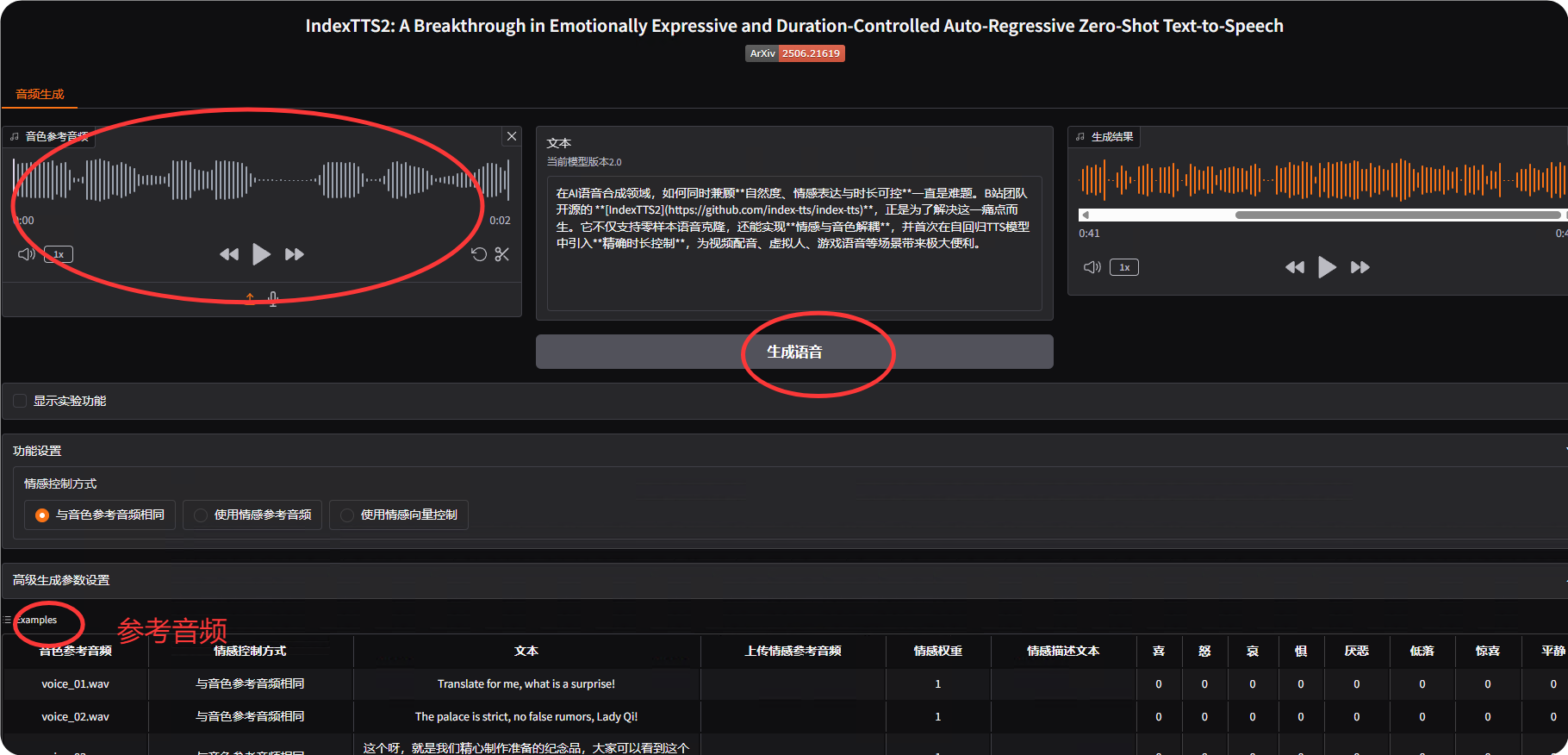Collapse the 功能设置 section
The width and height of the screenshot is (1568, 755).
tap(784, 451)
